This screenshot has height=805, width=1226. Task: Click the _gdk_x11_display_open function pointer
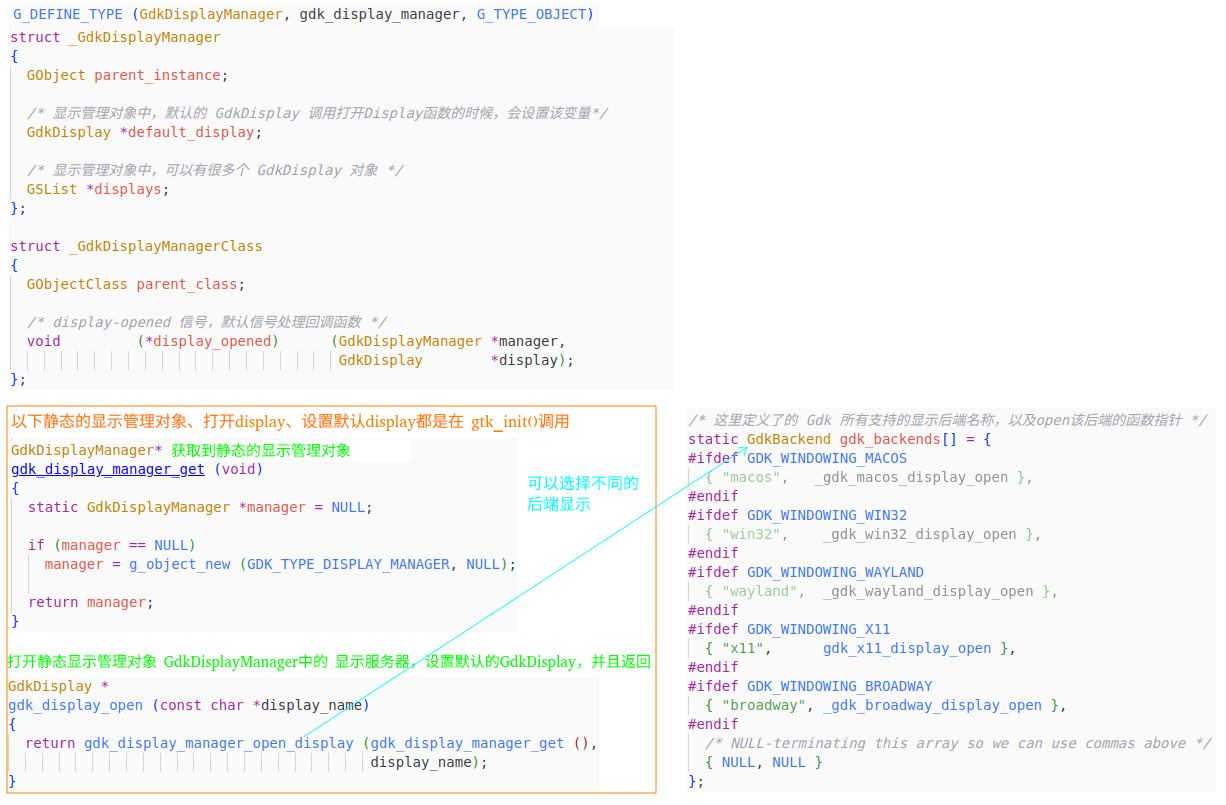click(x=907, y=648)
